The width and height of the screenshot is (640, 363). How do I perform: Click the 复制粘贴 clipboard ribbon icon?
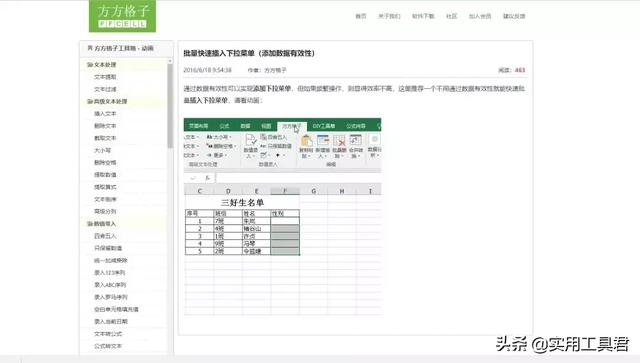pyautogui.click(x=306, y=146)
